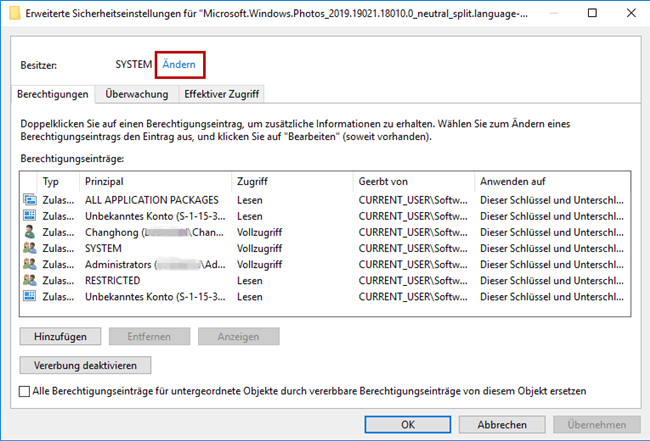Open the Effektiver Zugriff tab

[x=221, y=94]
